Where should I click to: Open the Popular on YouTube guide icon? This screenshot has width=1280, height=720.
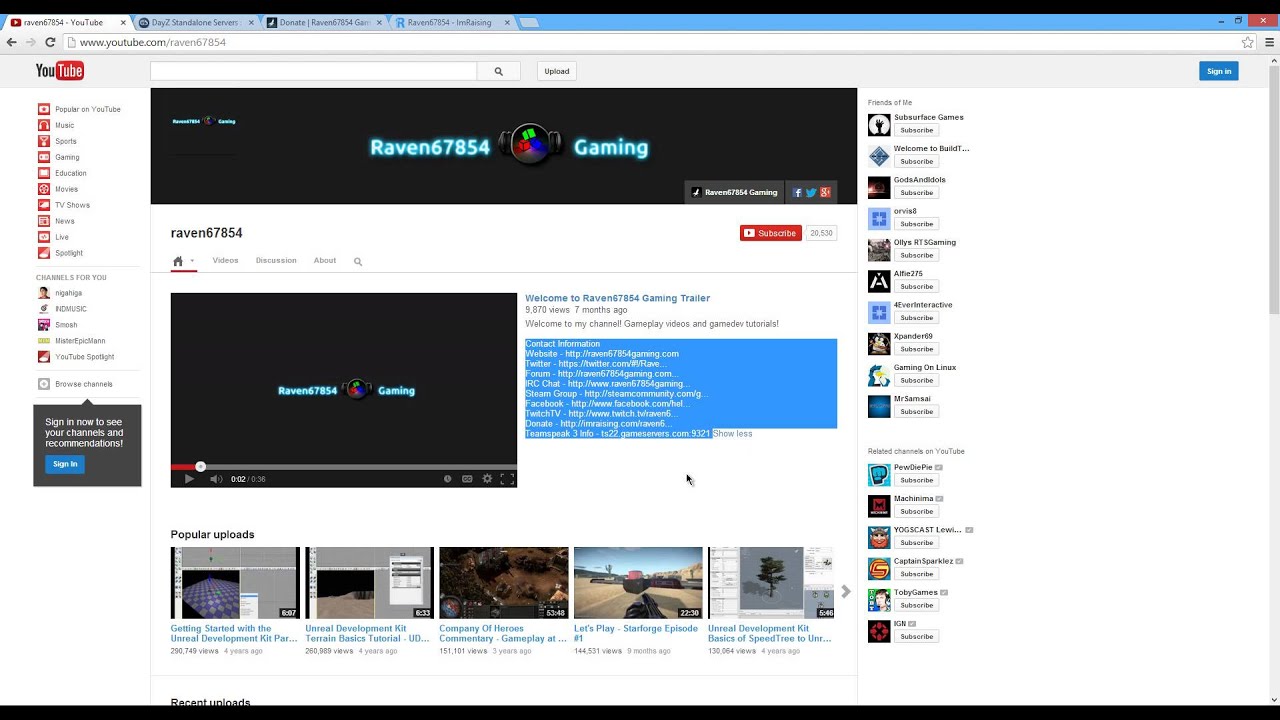click(44, 109)
